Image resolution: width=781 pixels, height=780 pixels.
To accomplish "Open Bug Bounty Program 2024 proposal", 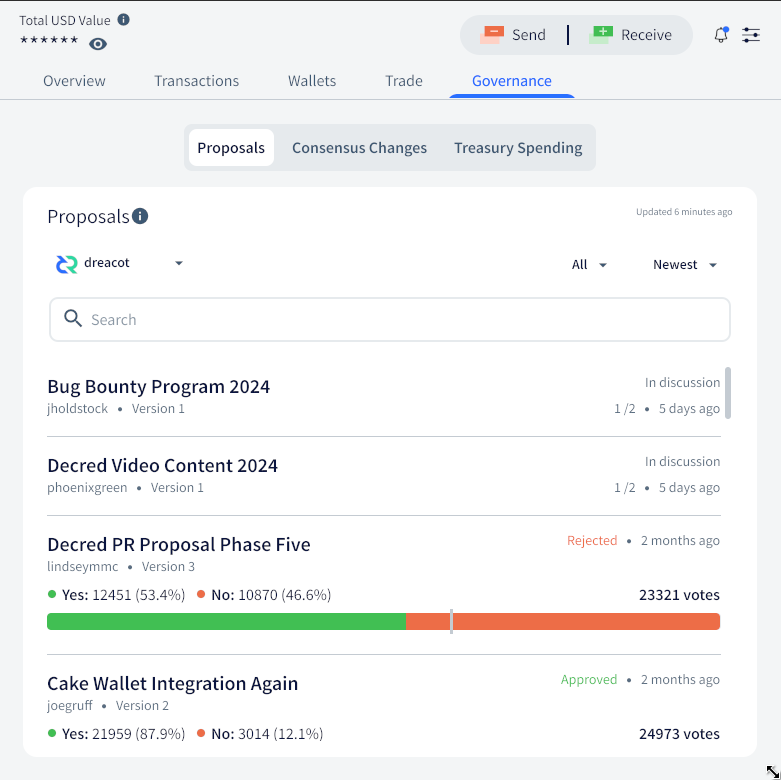I will tap(158, 387).
